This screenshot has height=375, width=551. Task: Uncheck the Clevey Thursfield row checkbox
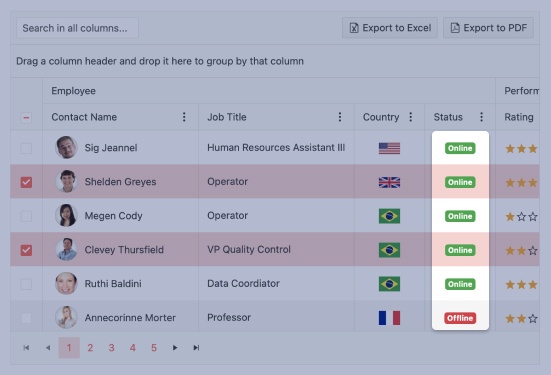(26, 250)
